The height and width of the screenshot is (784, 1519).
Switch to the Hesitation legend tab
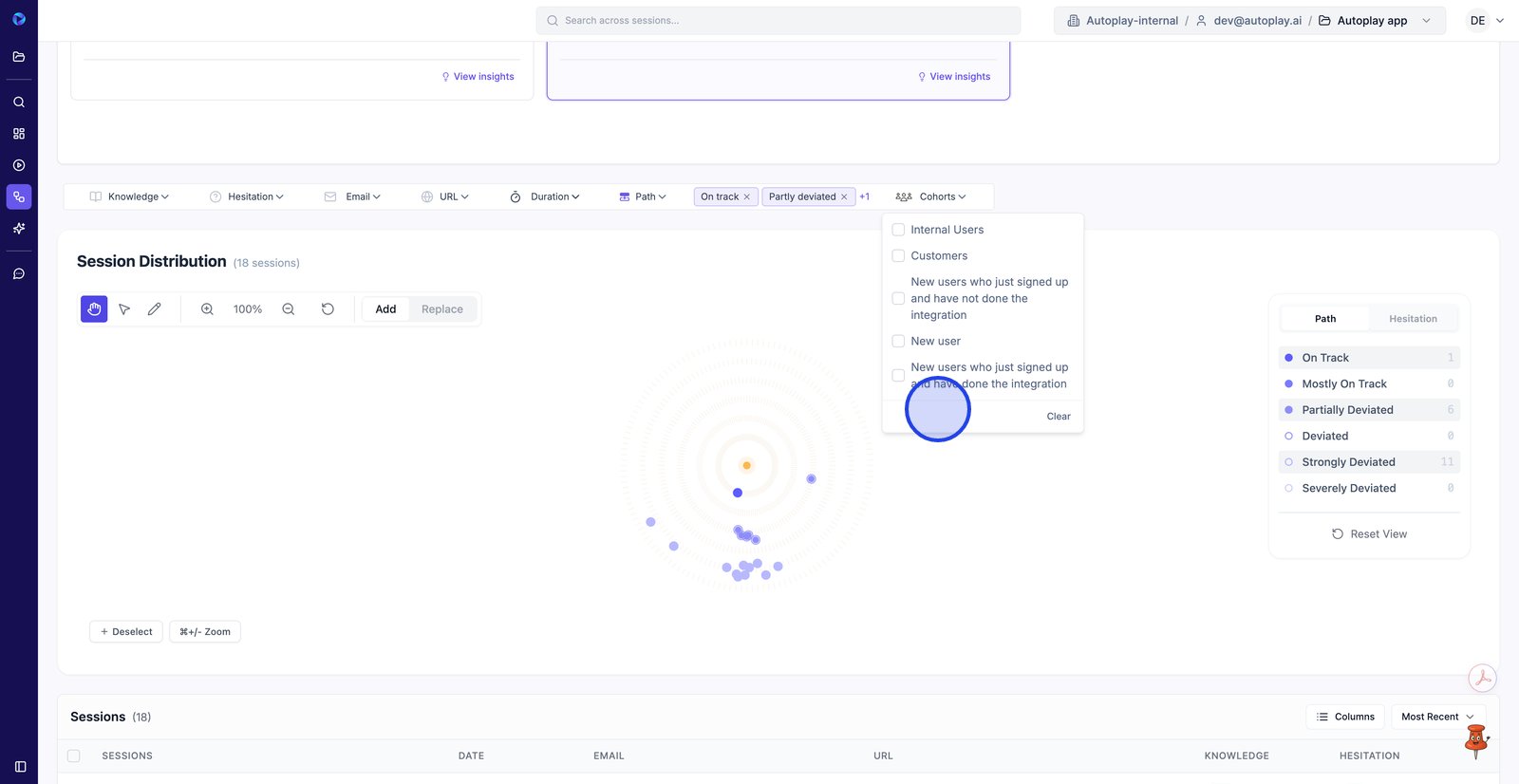pyautogui.click(x=1412, y=319)
